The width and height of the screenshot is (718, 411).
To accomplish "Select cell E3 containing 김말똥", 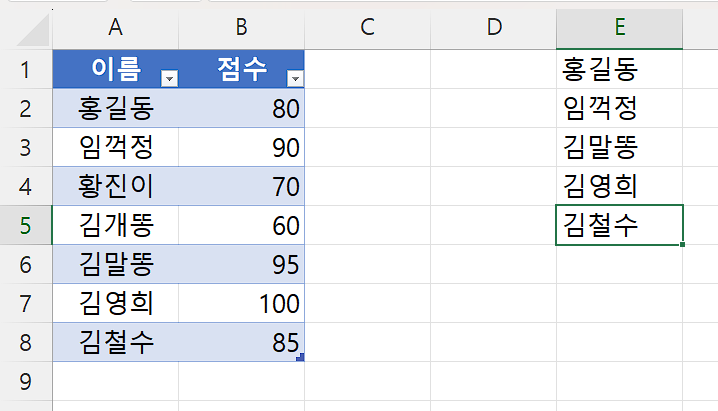I will (x=620, y=147).
